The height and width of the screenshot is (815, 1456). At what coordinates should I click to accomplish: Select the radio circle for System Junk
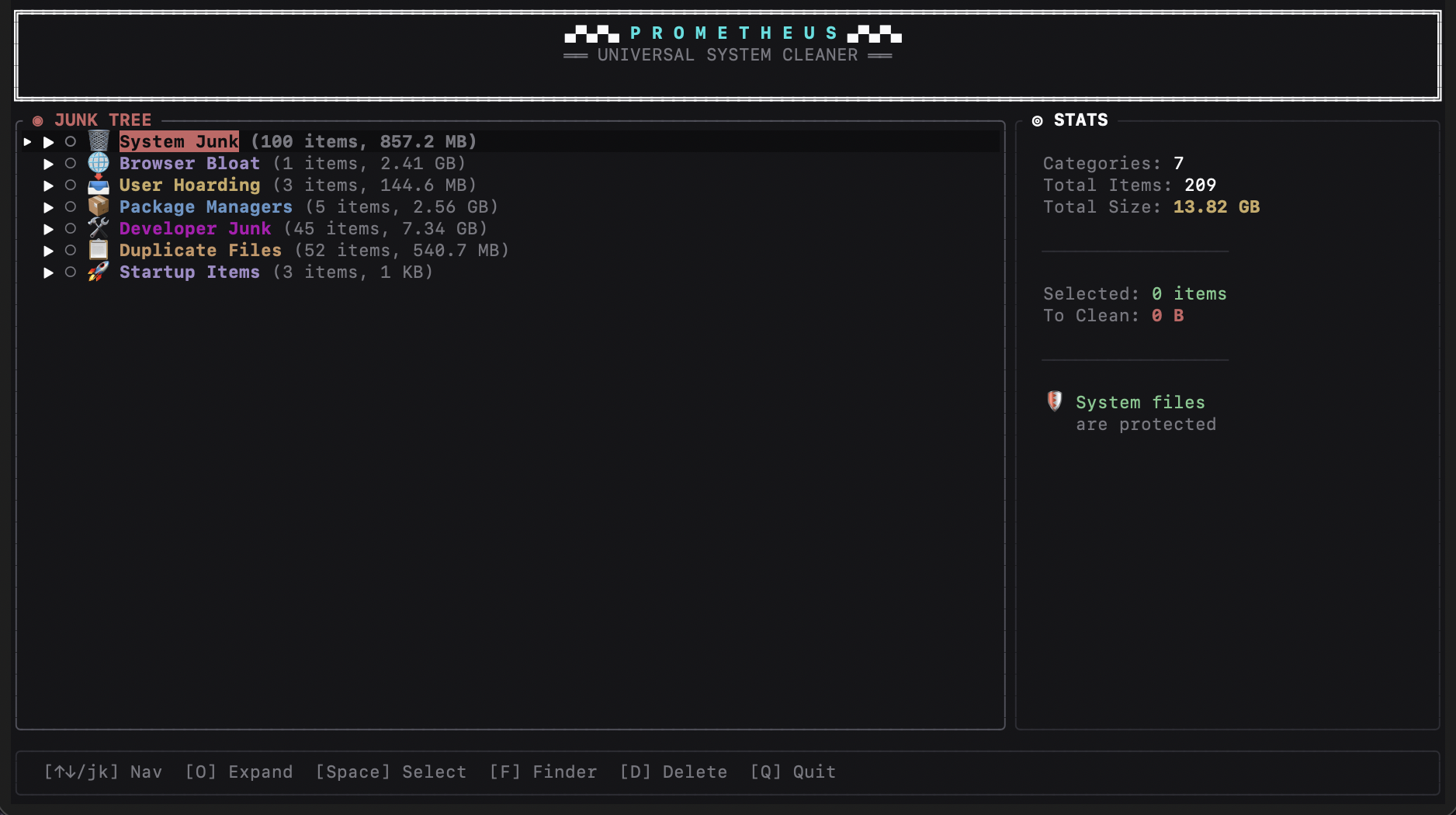pyautogui.click(x=71, y=141)
